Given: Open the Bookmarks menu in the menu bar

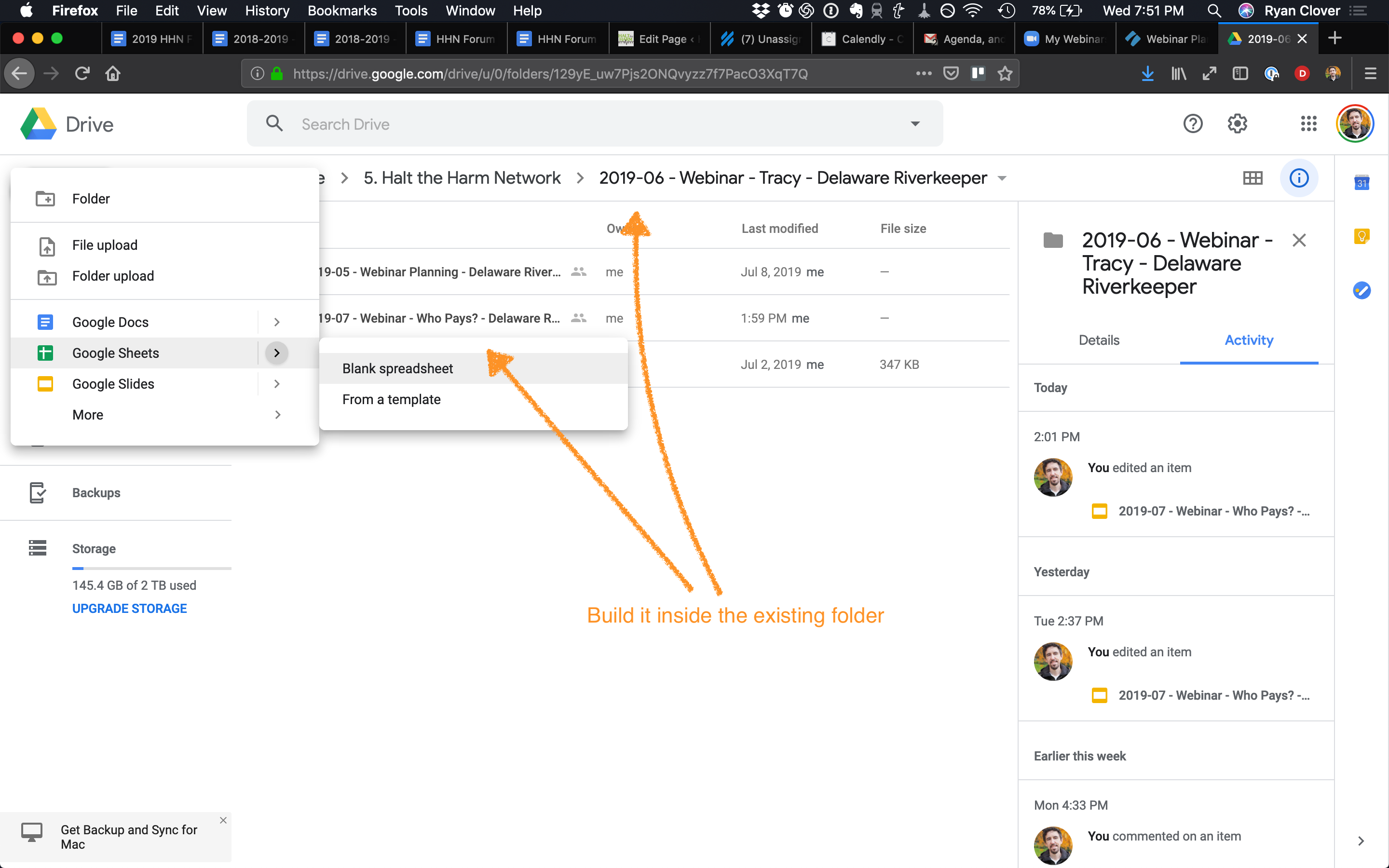Looking at the screenshot, I should tap(342, 10).
